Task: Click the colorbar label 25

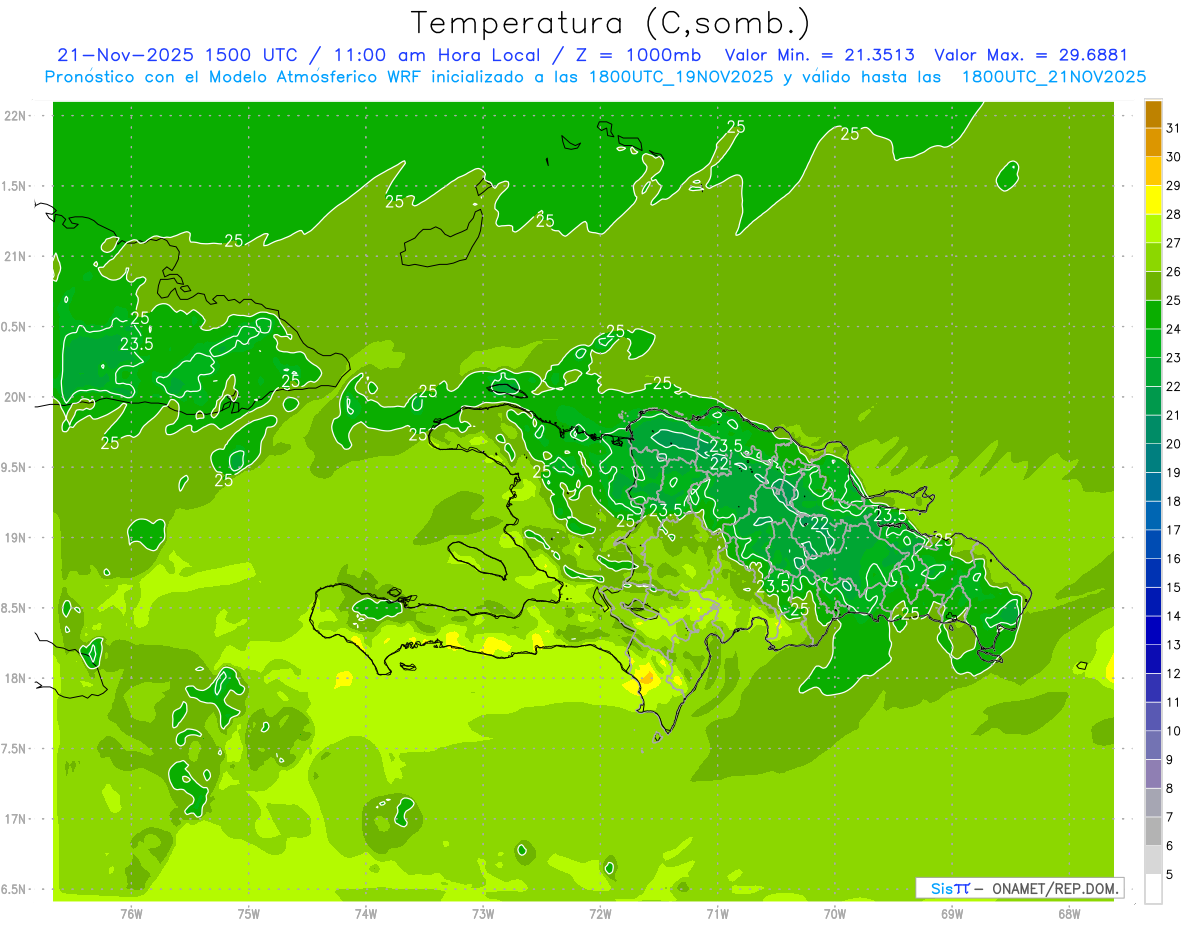Action: point(1174,300)
